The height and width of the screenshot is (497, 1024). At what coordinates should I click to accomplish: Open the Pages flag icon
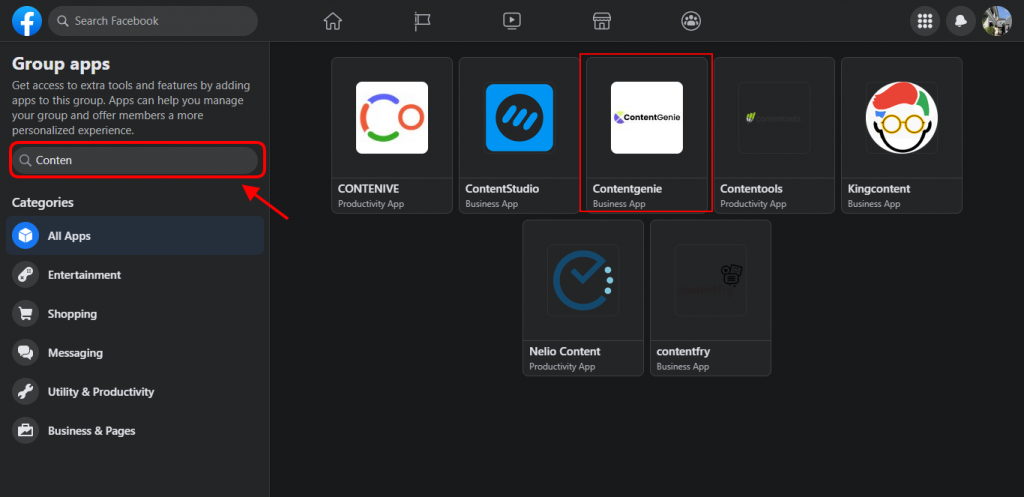[x=422, y=21]
